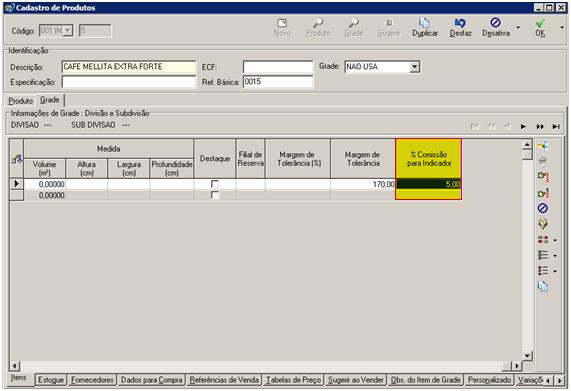Viewport: 571px width, 391px height.
Task: Click the rewind double arrow navigation
Action: click(x=492, y=126)
